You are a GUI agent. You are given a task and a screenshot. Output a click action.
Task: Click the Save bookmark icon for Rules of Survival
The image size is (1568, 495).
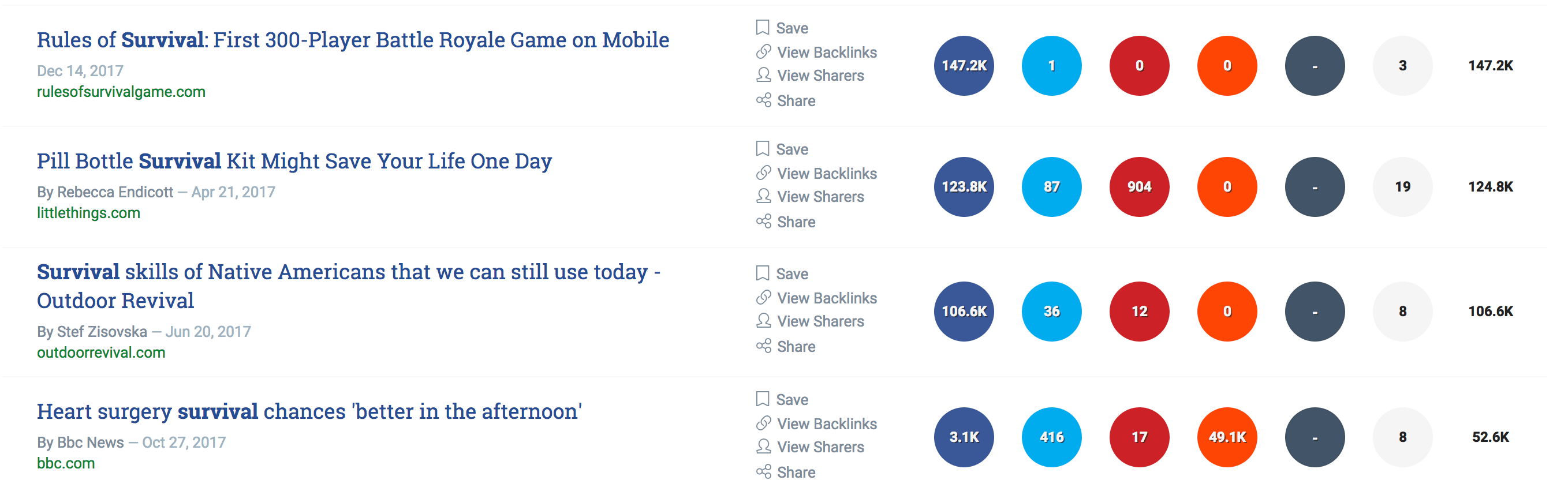[762, 27]
